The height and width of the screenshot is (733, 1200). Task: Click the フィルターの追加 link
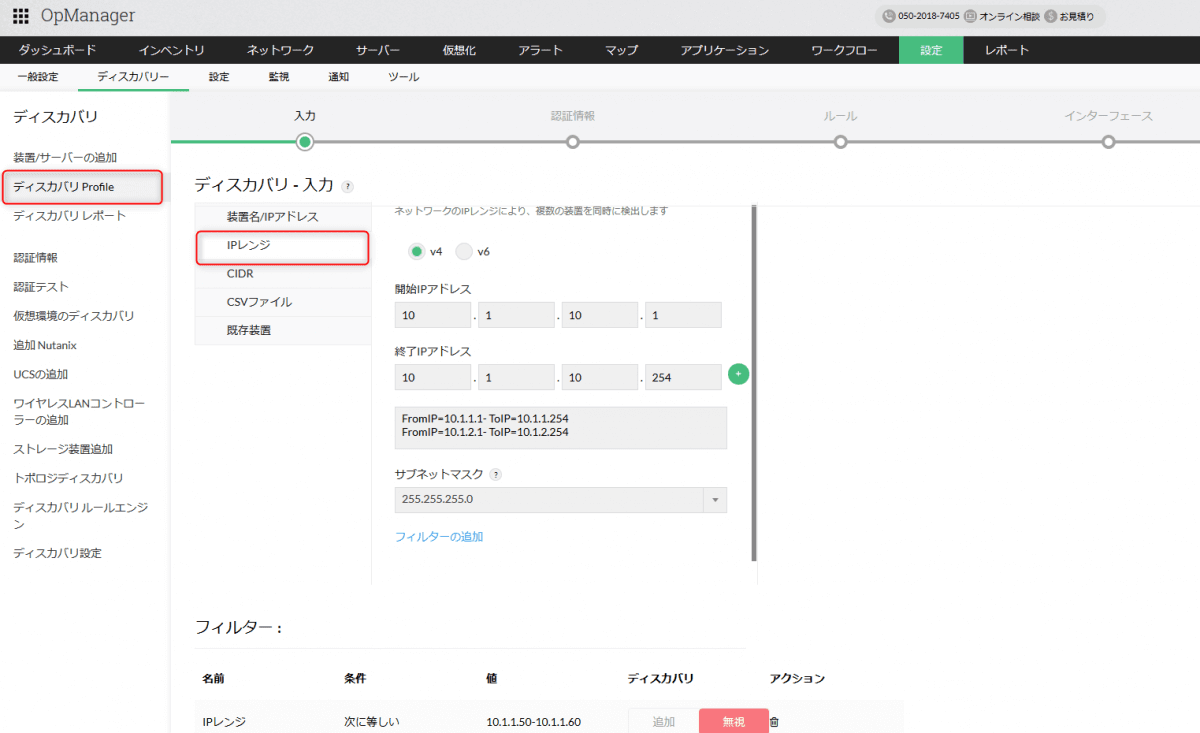439,537
